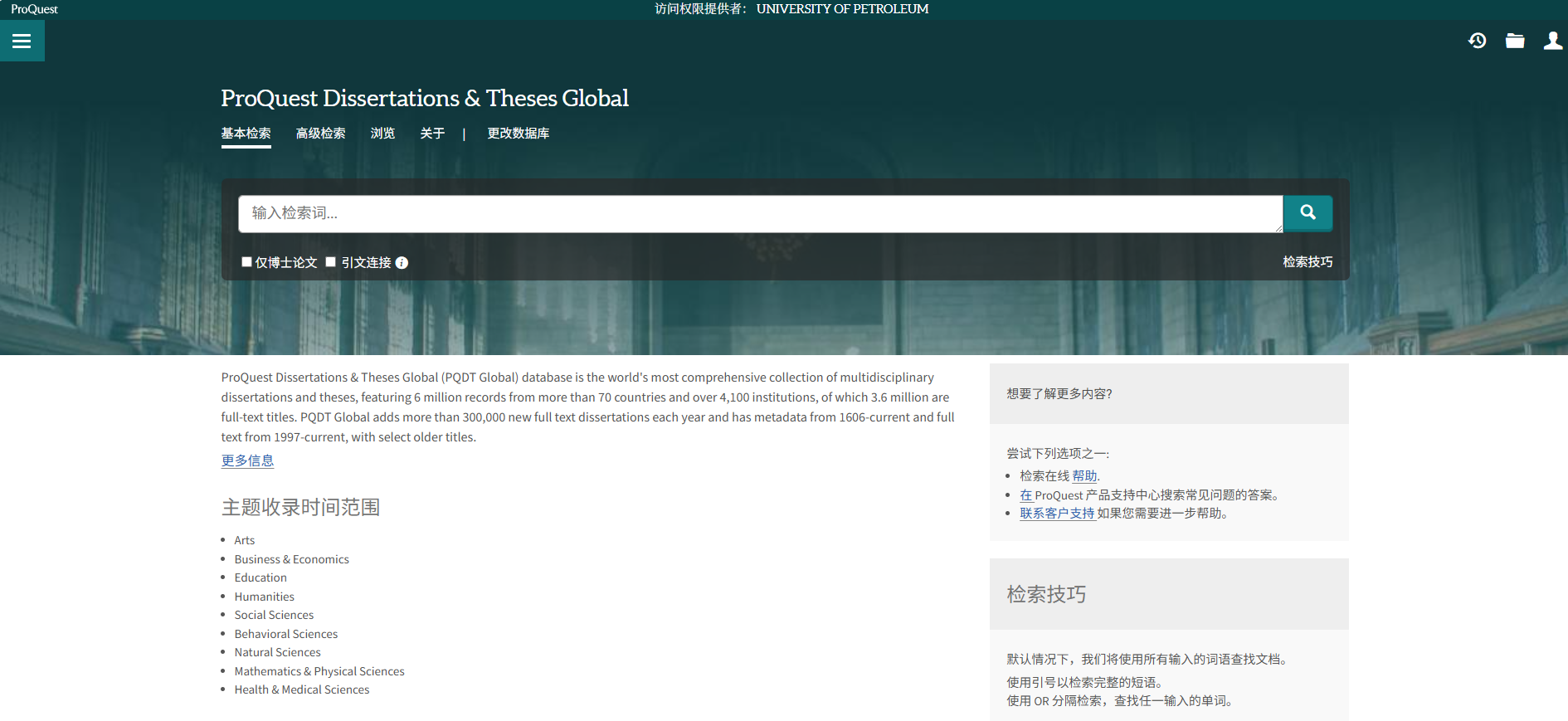Open the 浏览 menu item
The width and height of the screenshot is (1568, 721).
point(382,134)
